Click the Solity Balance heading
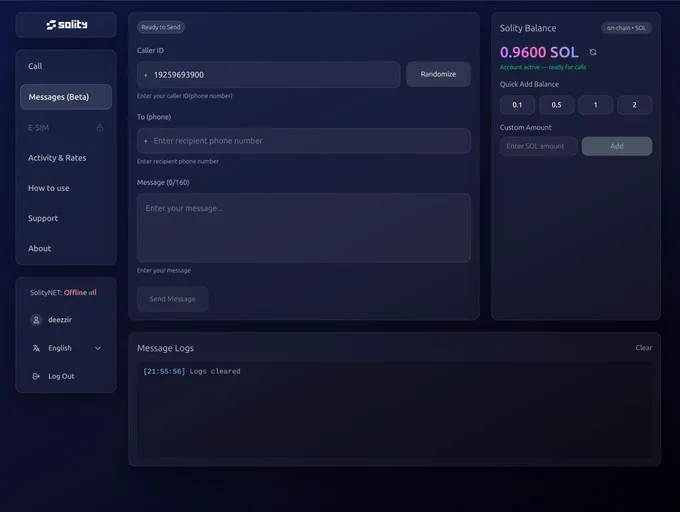 pyautogui.click(x=528, y=28)
